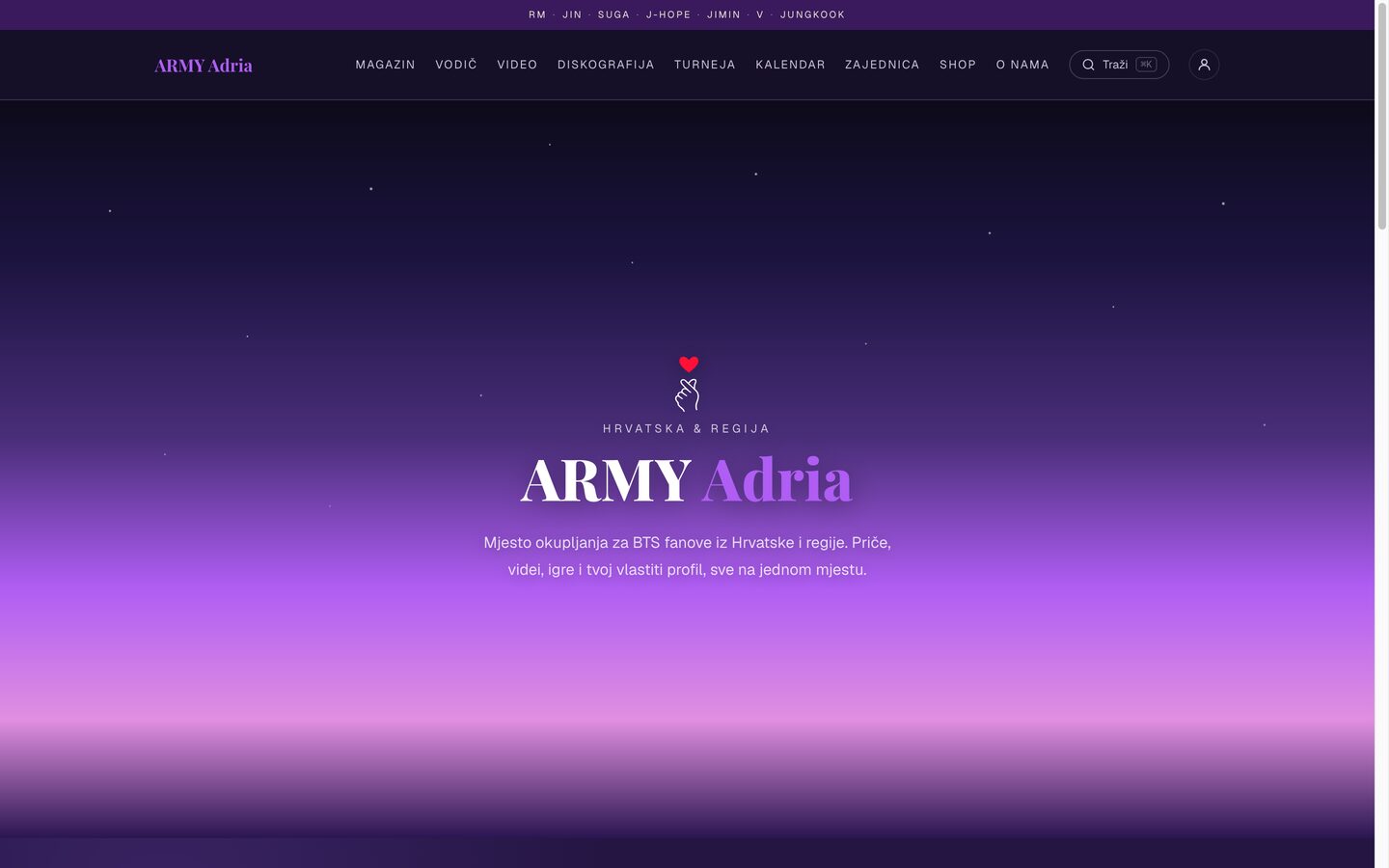
Task: Click the RM name in the top bar
Action: point(537,14)
